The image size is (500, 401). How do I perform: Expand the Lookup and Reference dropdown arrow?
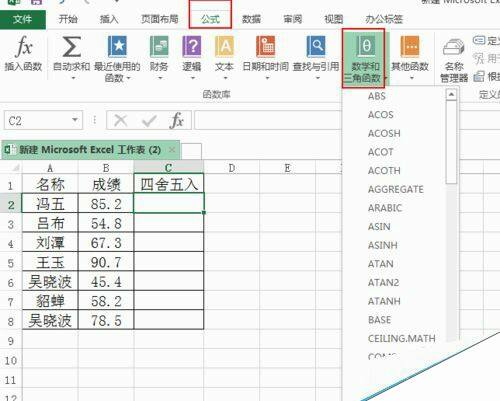click(318, 78)
